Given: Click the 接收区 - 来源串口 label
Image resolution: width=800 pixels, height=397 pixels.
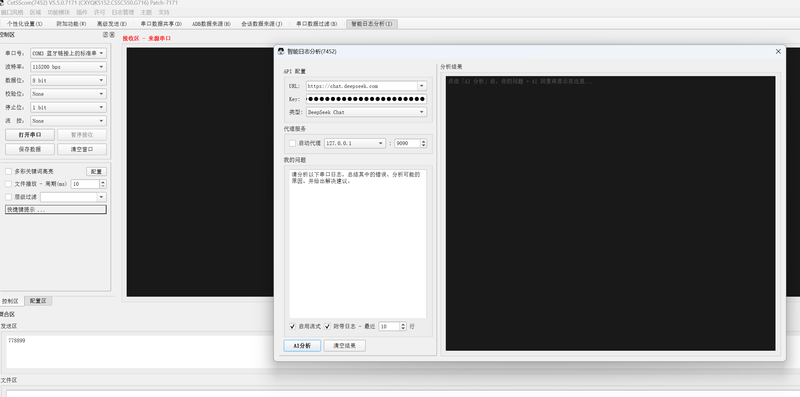Looking at the screenshot, I should tap(146, 38).
